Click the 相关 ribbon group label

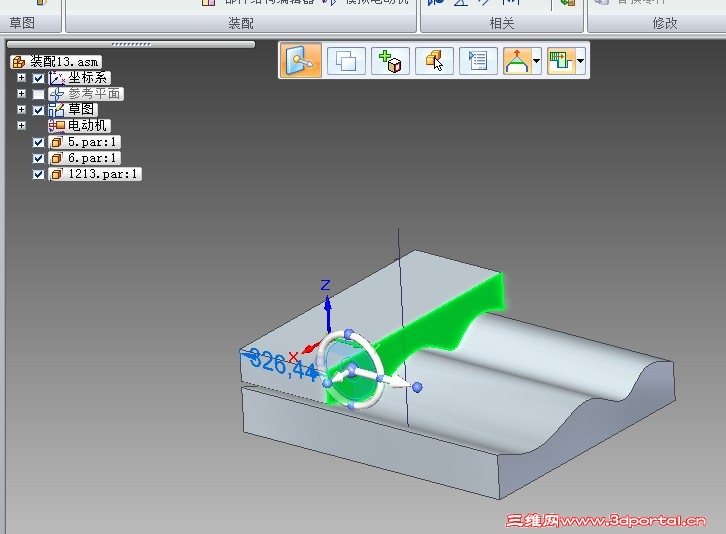(502, 23)
